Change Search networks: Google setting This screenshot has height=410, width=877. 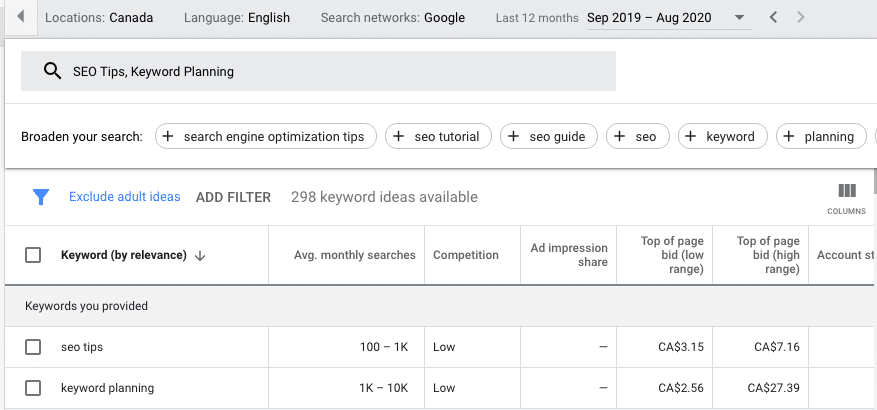tap(393, 18)
